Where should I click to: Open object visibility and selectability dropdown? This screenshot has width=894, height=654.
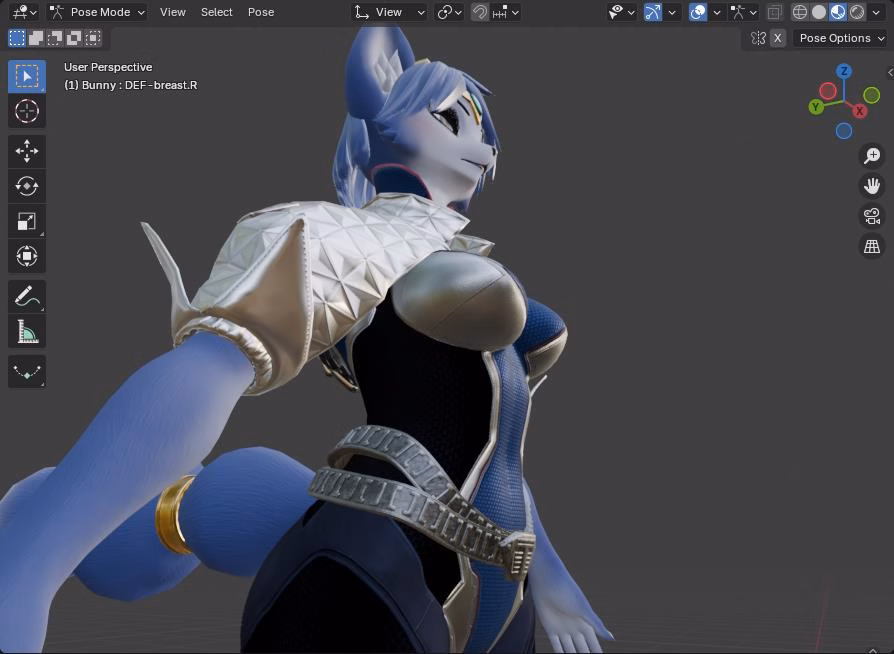tap(621, 12)
